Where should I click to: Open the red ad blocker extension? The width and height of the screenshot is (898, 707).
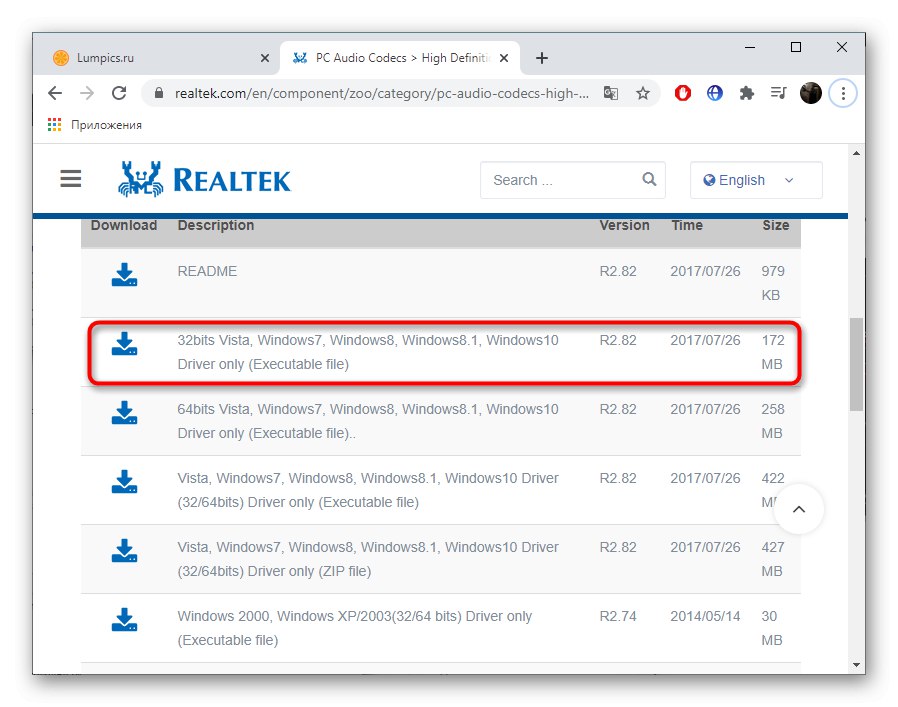[683, 93]
